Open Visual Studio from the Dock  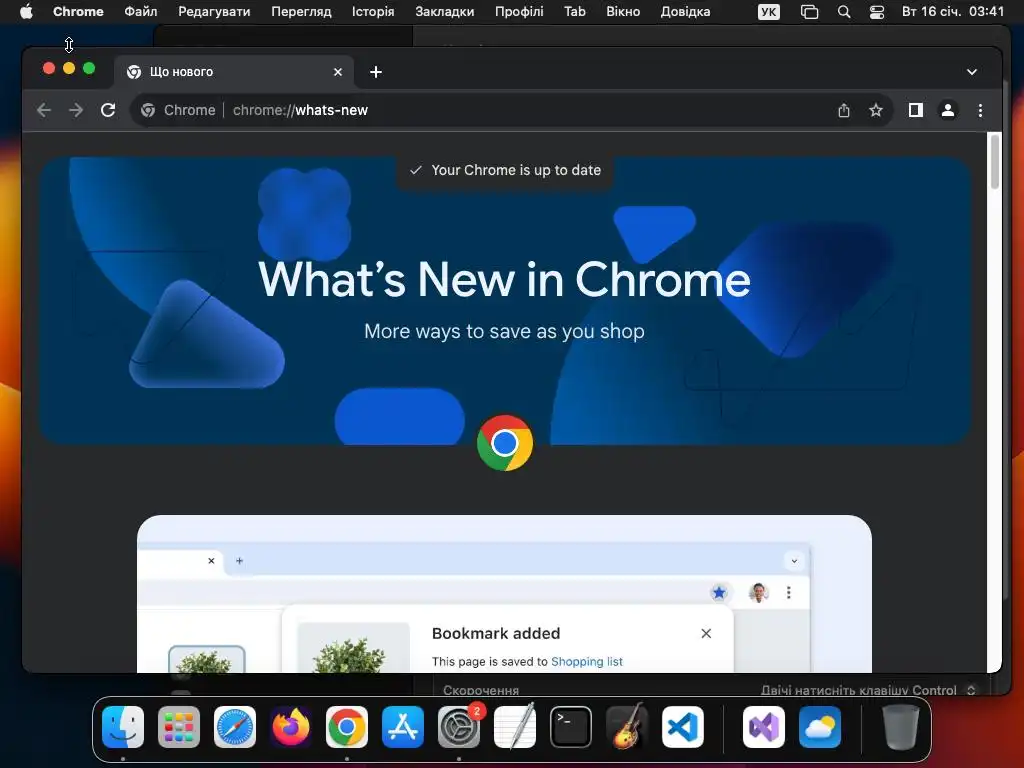pos(764,727)
